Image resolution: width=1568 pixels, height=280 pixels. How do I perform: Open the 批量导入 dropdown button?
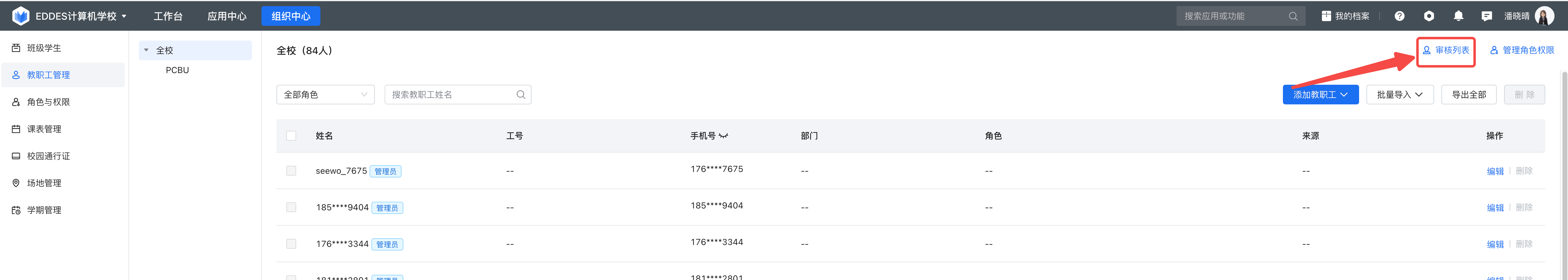tap(1399, 94)
